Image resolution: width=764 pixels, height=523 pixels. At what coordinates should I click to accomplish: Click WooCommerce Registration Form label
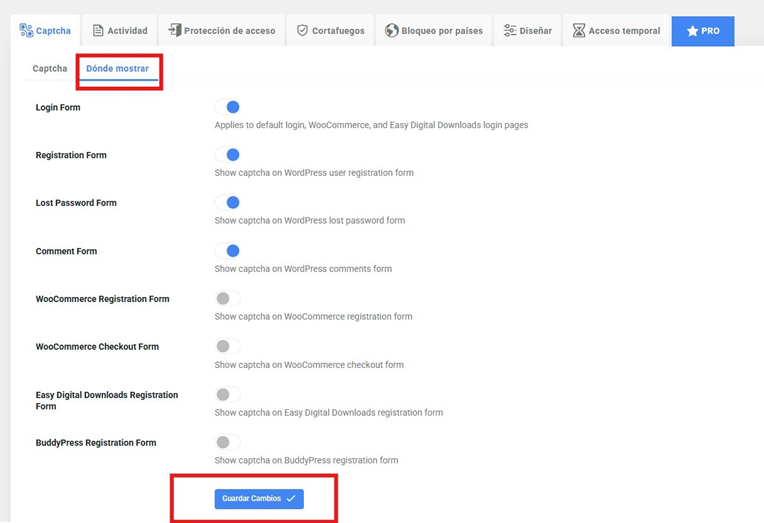pos(102,299)
